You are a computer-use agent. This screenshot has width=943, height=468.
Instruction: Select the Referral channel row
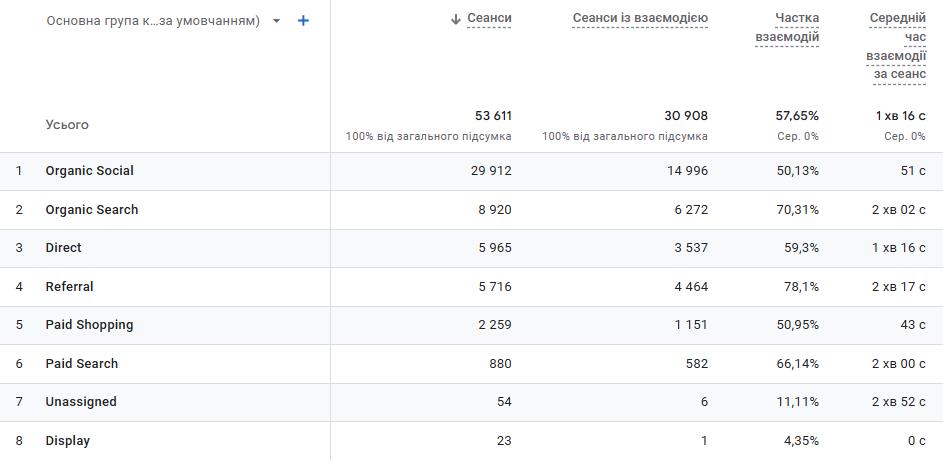pos(69,287)
